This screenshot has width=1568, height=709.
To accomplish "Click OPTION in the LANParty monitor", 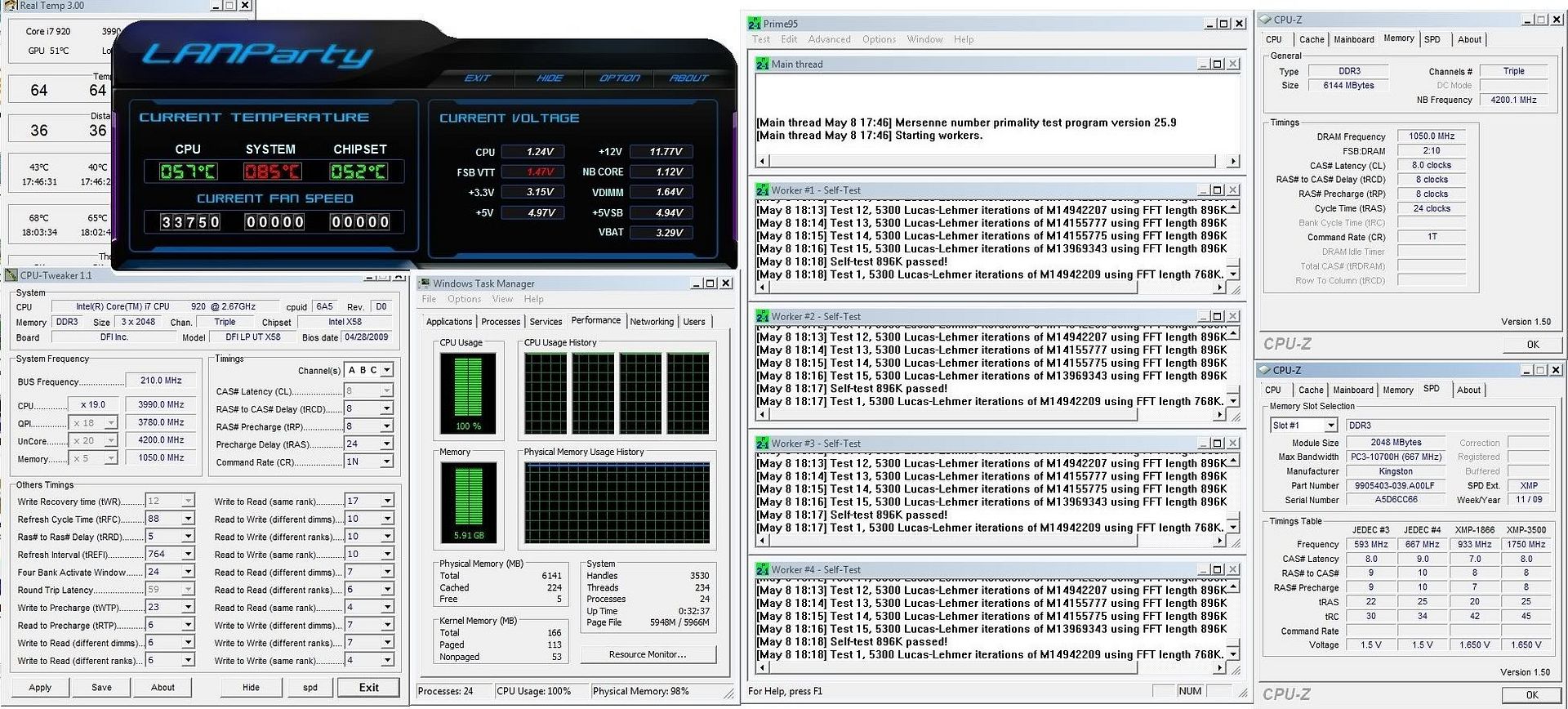I will pyautogui.click(x=620, y=78).
